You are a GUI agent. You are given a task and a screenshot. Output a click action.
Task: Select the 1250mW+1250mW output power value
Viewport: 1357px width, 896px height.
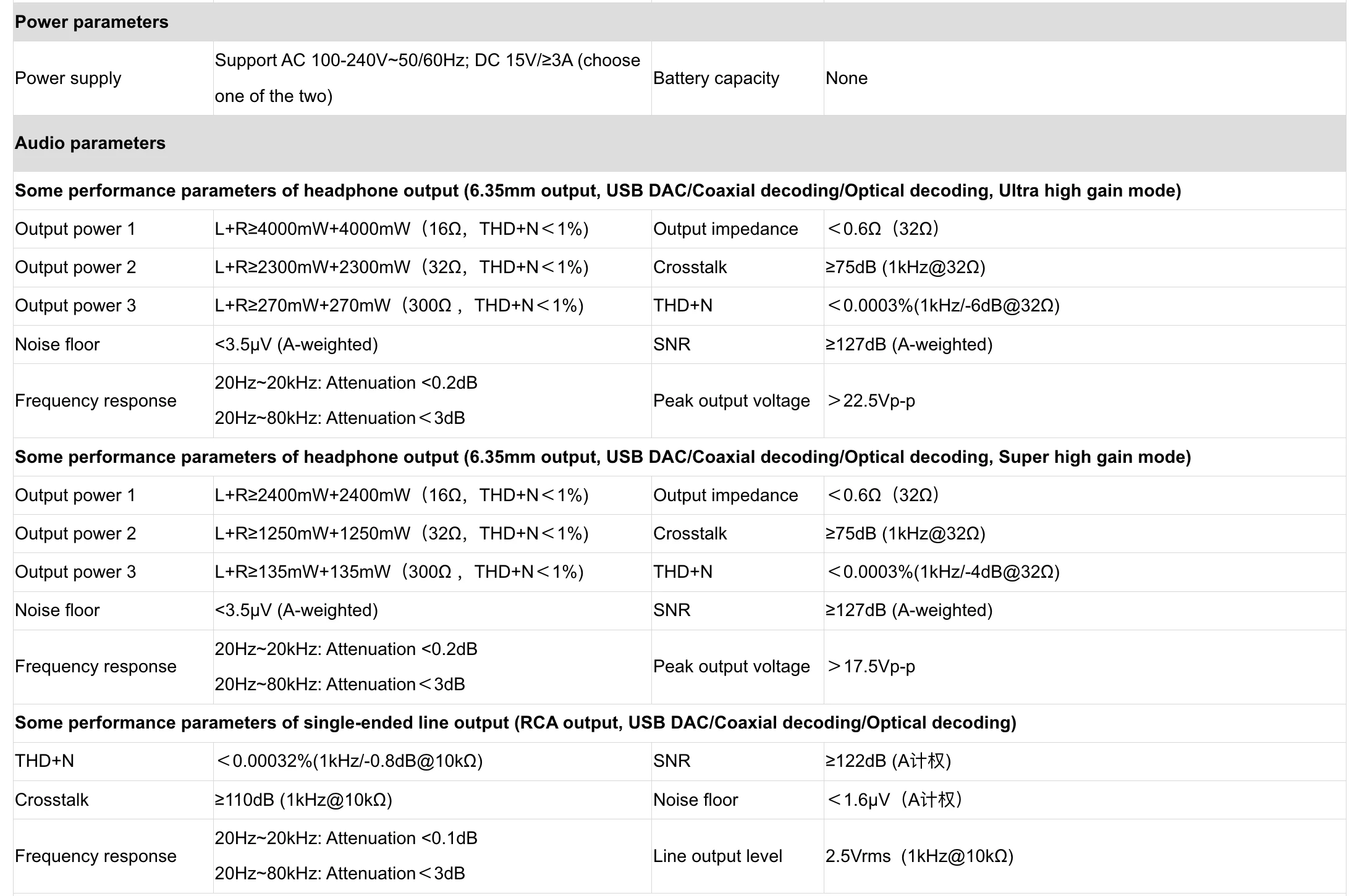pos(402,534)
